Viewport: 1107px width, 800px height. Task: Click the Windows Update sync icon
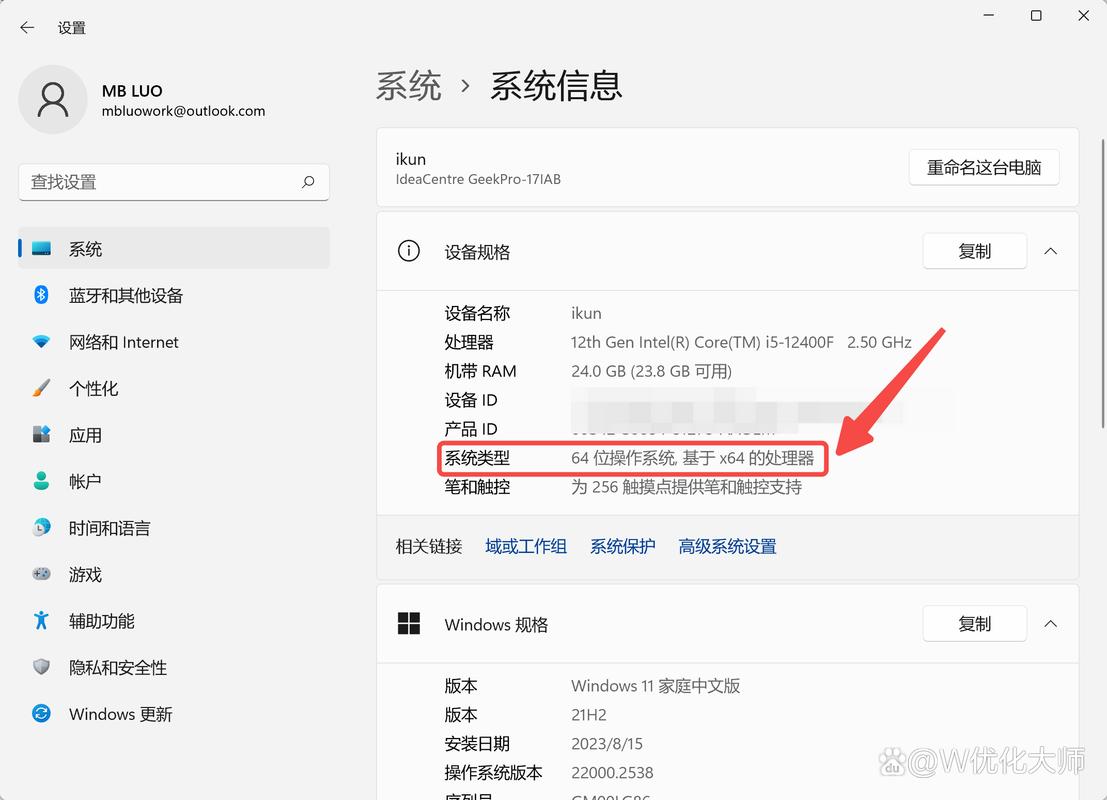tap(41, 714)
